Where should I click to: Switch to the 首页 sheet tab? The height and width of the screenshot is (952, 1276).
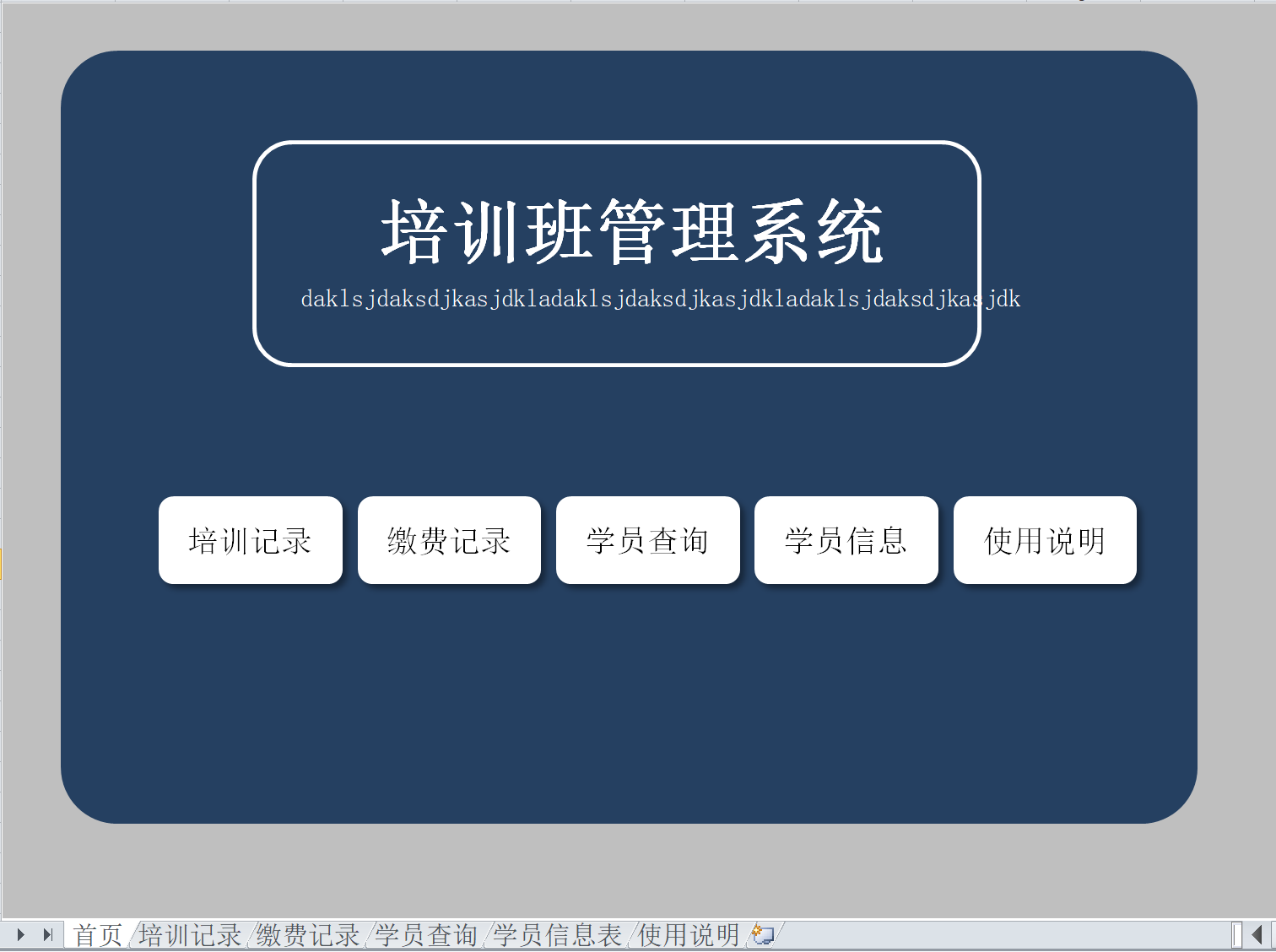(x=98, y=935)
